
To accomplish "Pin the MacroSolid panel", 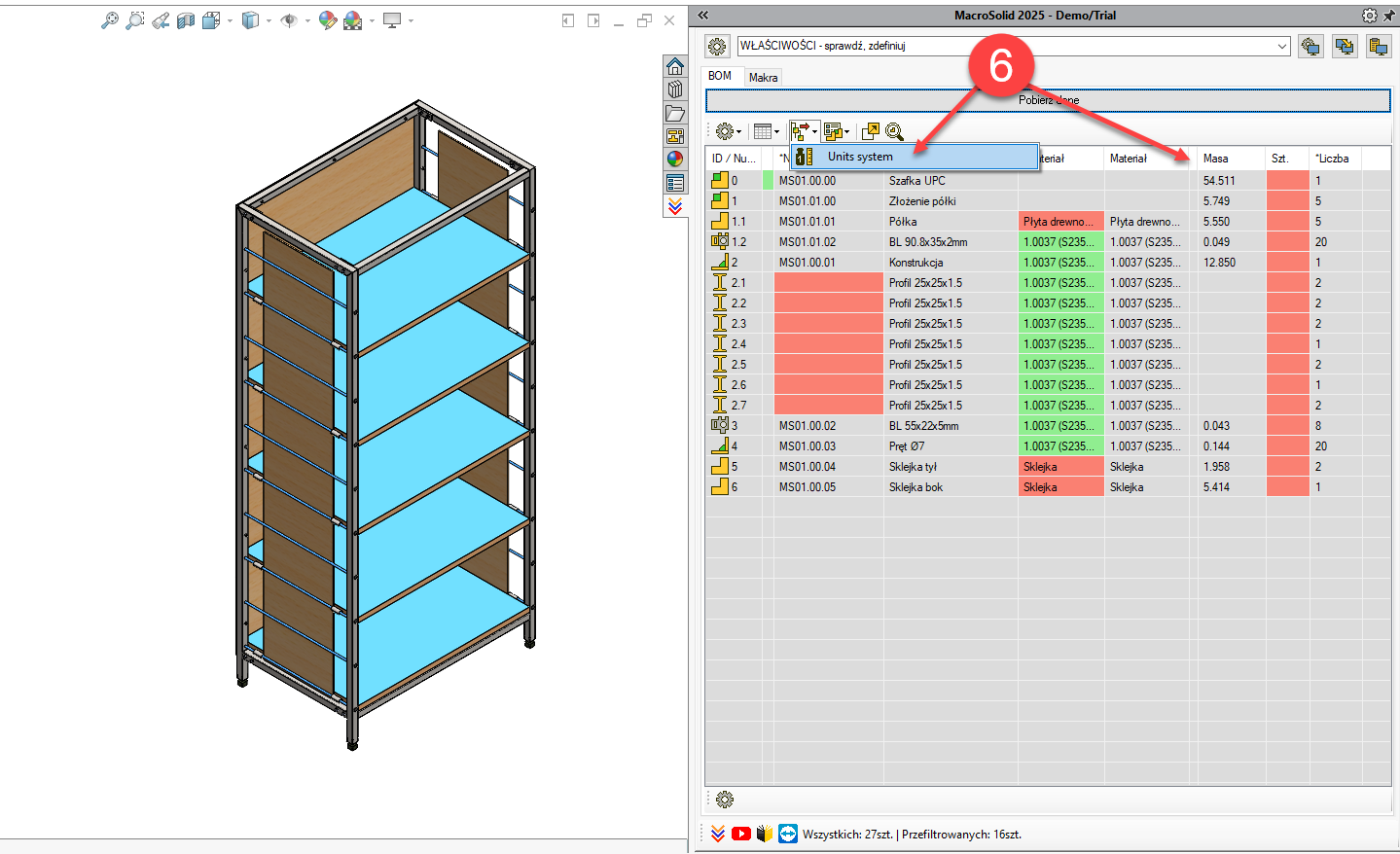I will (x=1389, y=16).
